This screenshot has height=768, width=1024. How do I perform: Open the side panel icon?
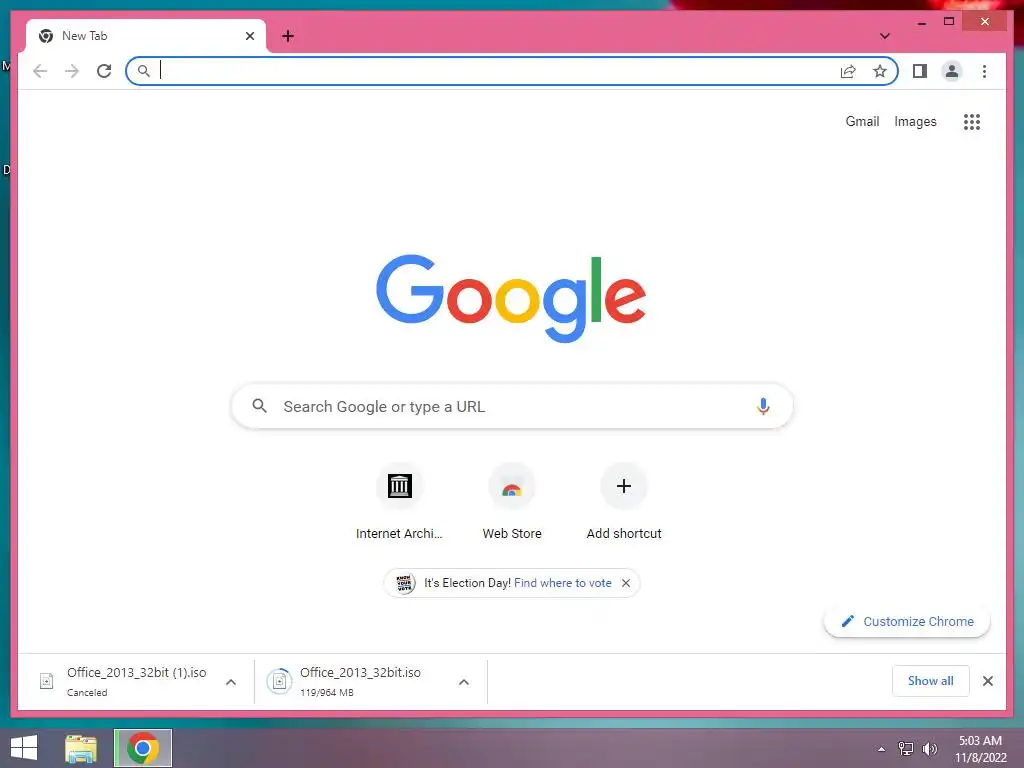pos(920,71)
